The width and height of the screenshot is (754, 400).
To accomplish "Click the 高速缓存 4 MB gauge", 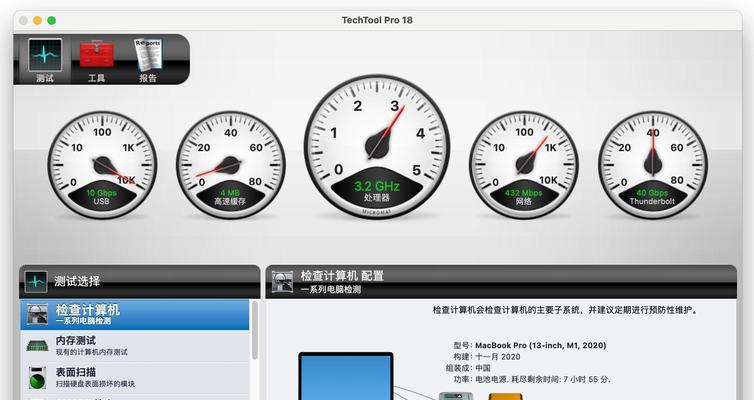I will point(230,165).
